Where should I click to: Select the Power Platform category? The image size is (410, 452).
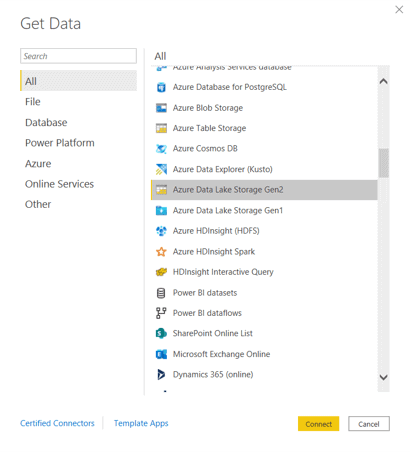[x=60, y=143]
